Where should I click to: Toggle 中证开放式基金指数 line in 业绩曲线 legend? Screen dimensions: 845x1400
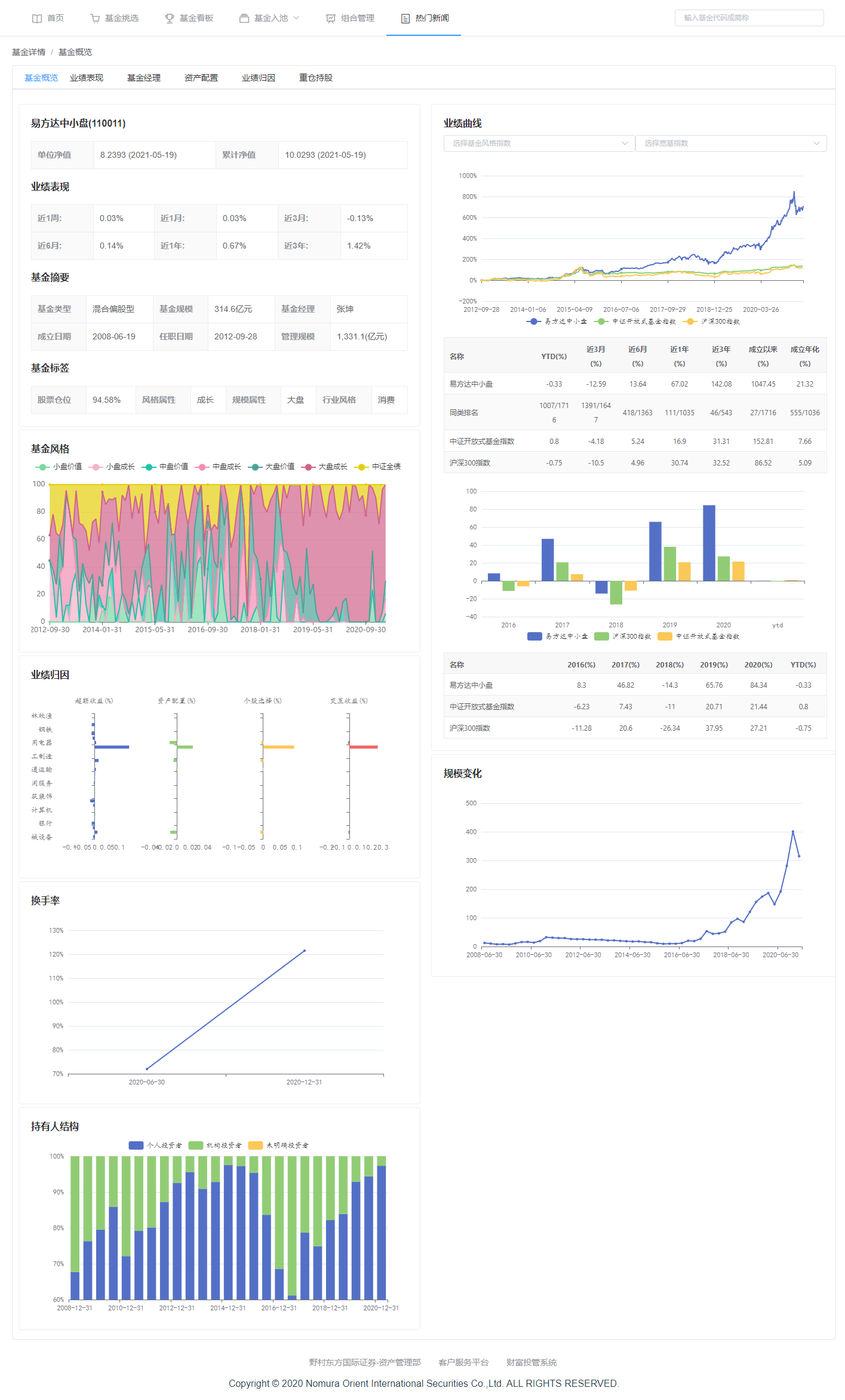point(635,321)
